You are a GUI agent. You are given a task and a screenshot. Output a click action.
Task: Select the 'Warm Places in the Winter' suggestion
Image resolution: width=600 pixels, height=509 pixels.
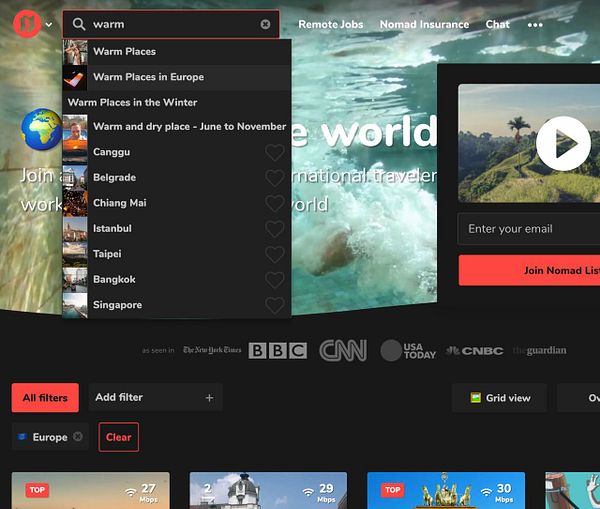click(x=176, y=103)
